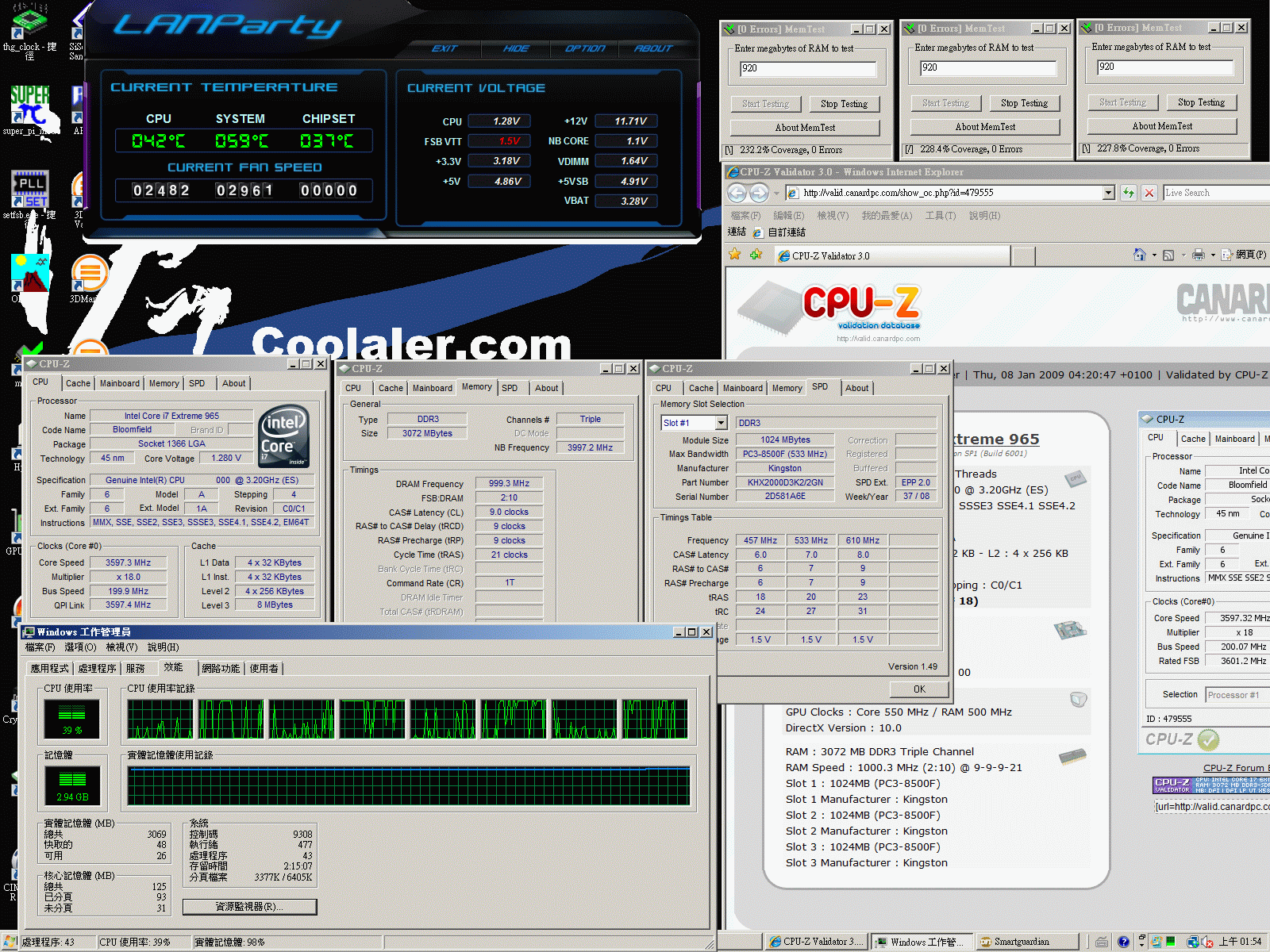Go back in Internet Explorer
The height and width of the screenshot is (952, 1270).
coord(737,193)
